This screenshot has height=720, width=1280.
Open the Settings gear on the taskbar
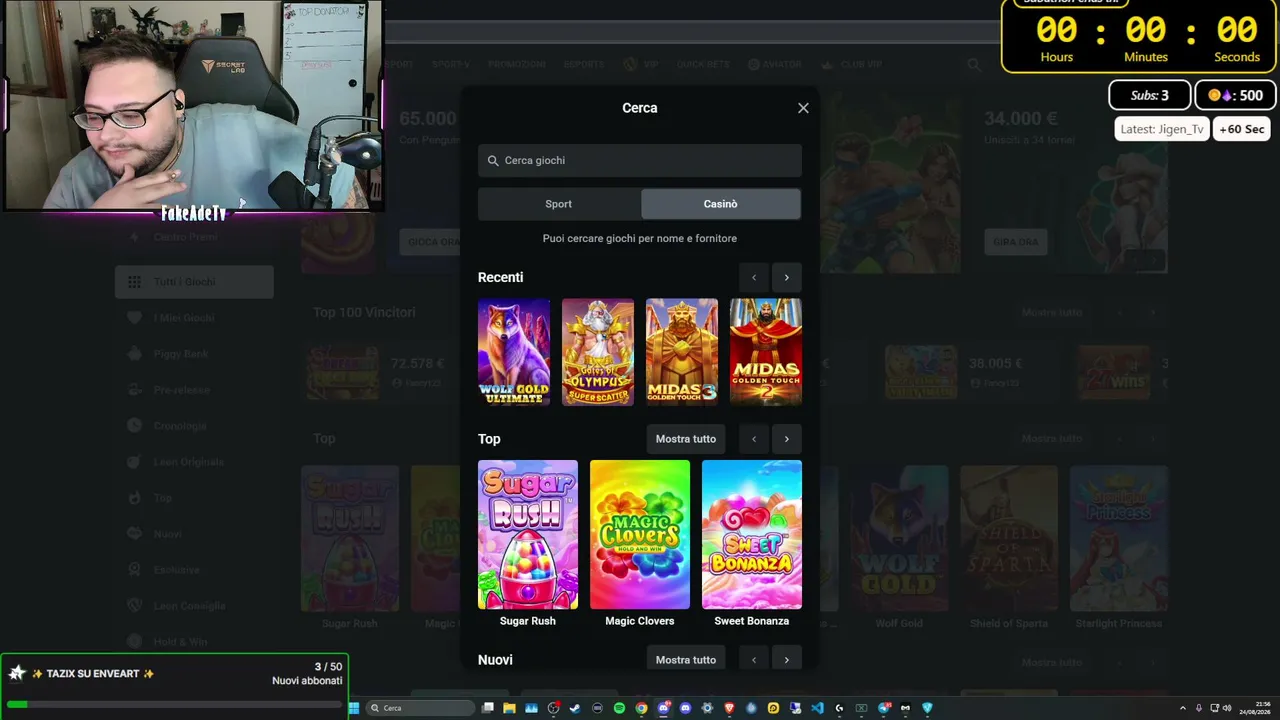coord(707,708)
